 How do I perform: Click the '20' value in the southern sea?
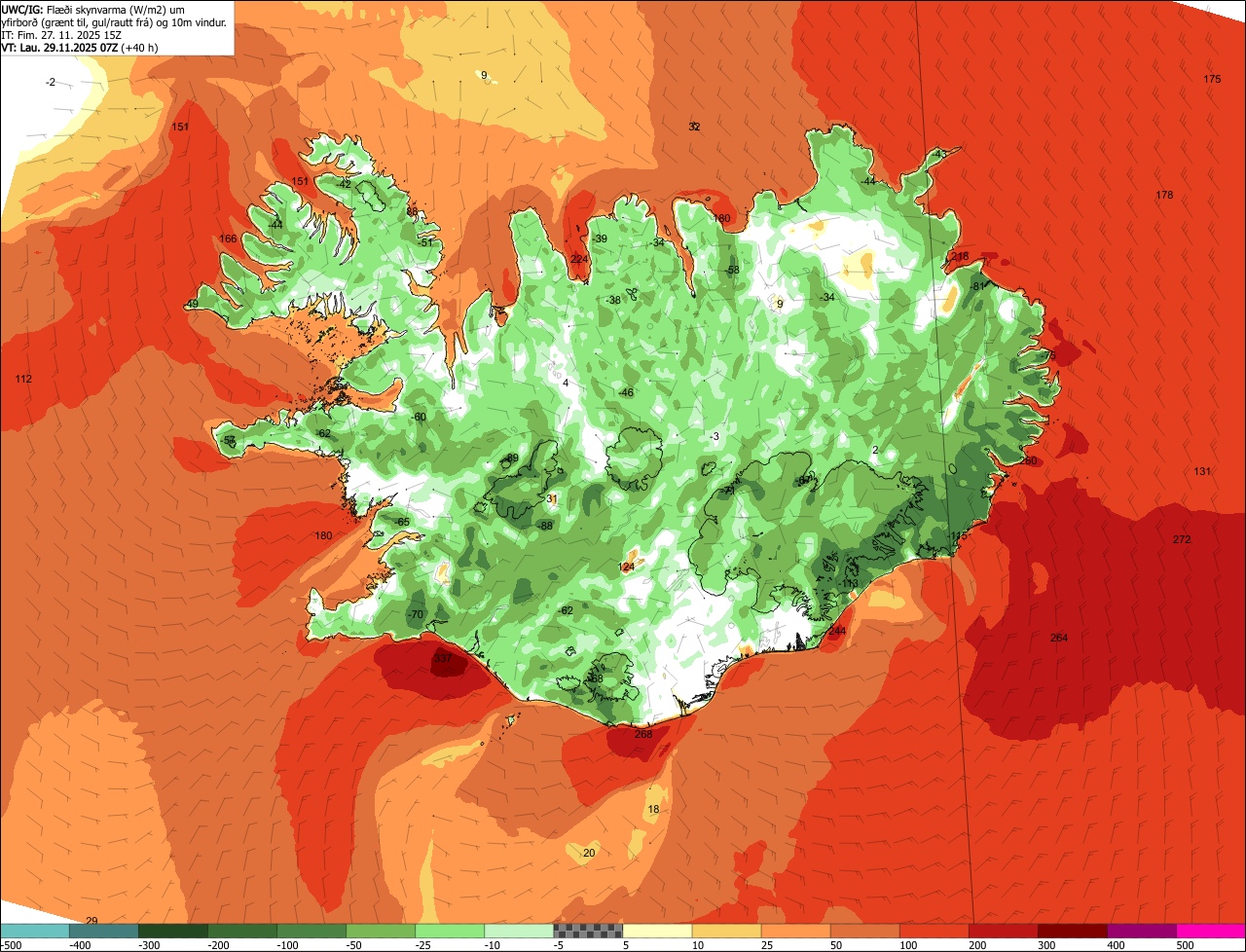589,853
